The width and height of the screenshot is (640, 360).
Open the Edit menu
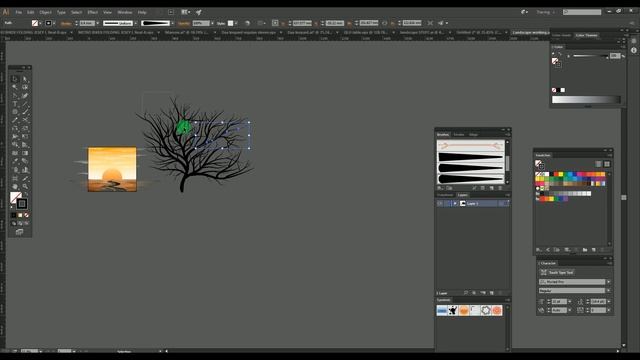pos(31,12)
